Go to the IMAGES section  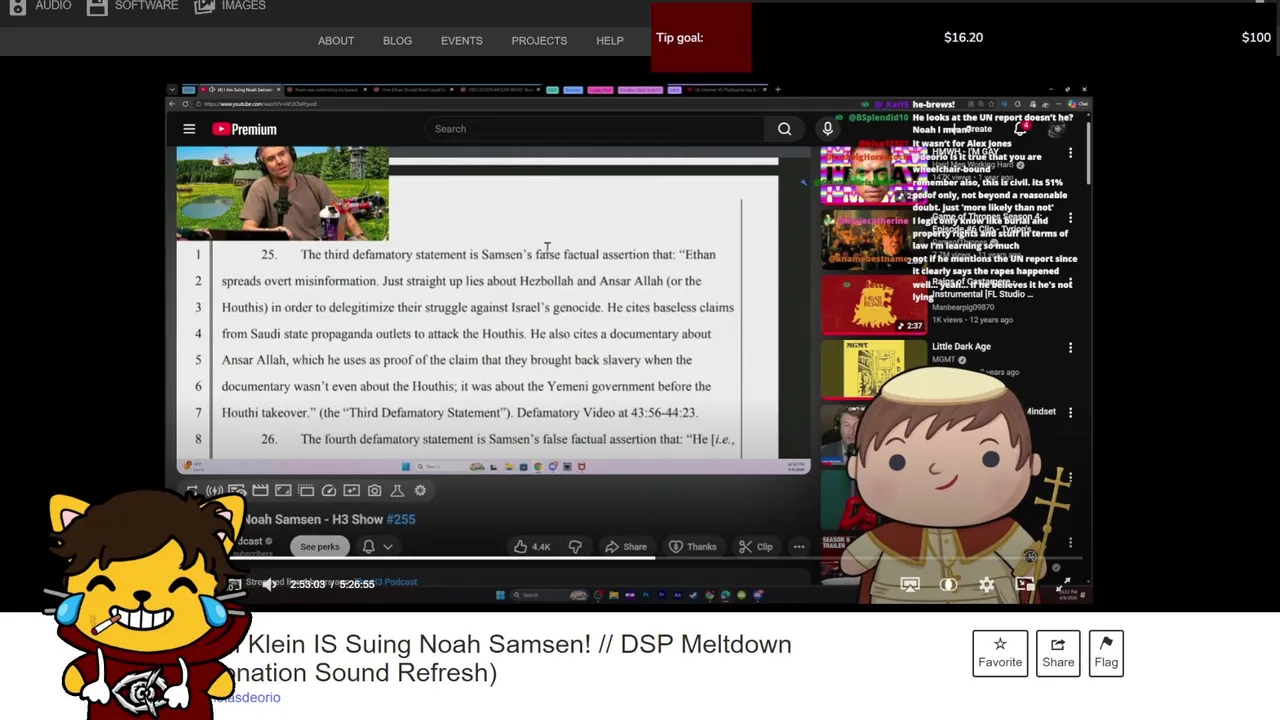click(x=230, y=6)
